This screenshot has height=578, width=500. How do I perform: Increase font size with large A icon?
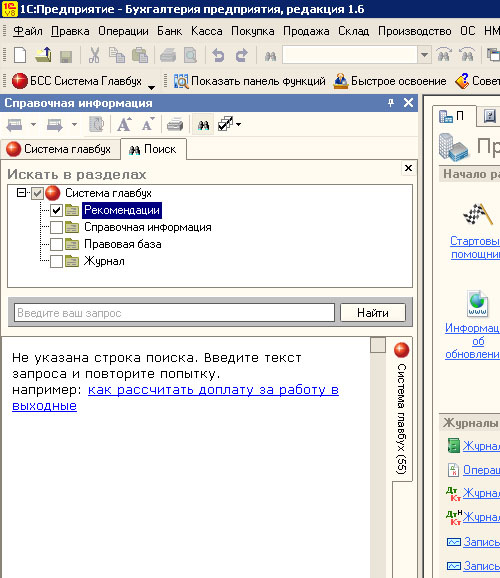(x=124, y=124)
